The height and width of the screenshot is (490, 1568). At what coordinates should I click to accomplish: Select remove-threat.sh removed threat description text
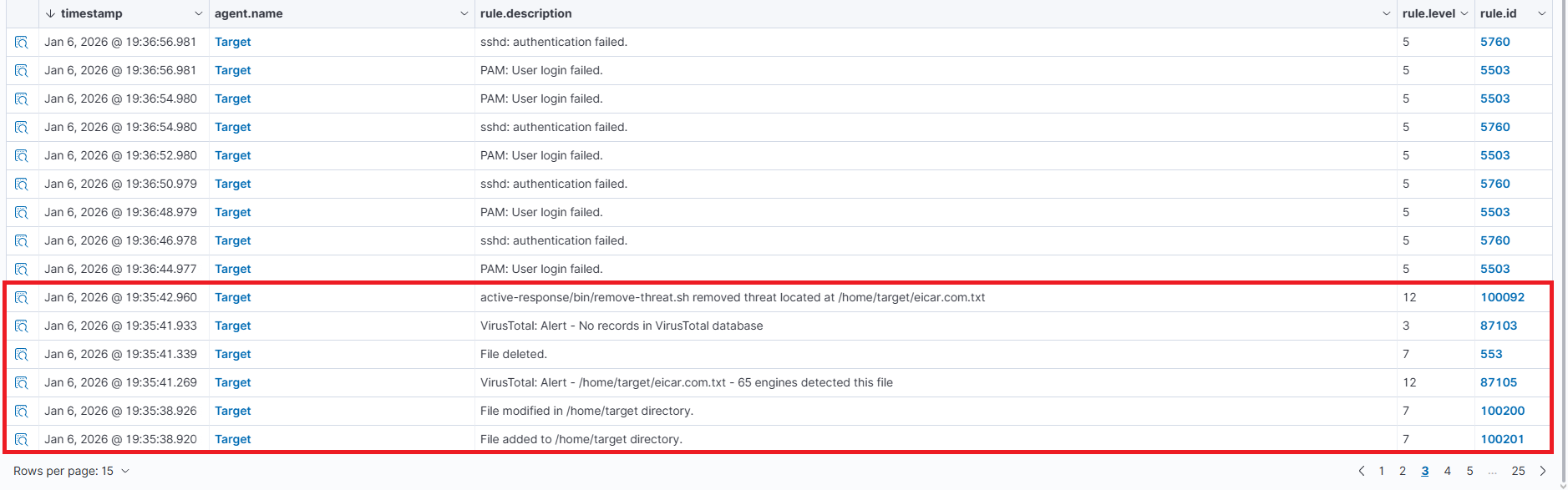733,297
